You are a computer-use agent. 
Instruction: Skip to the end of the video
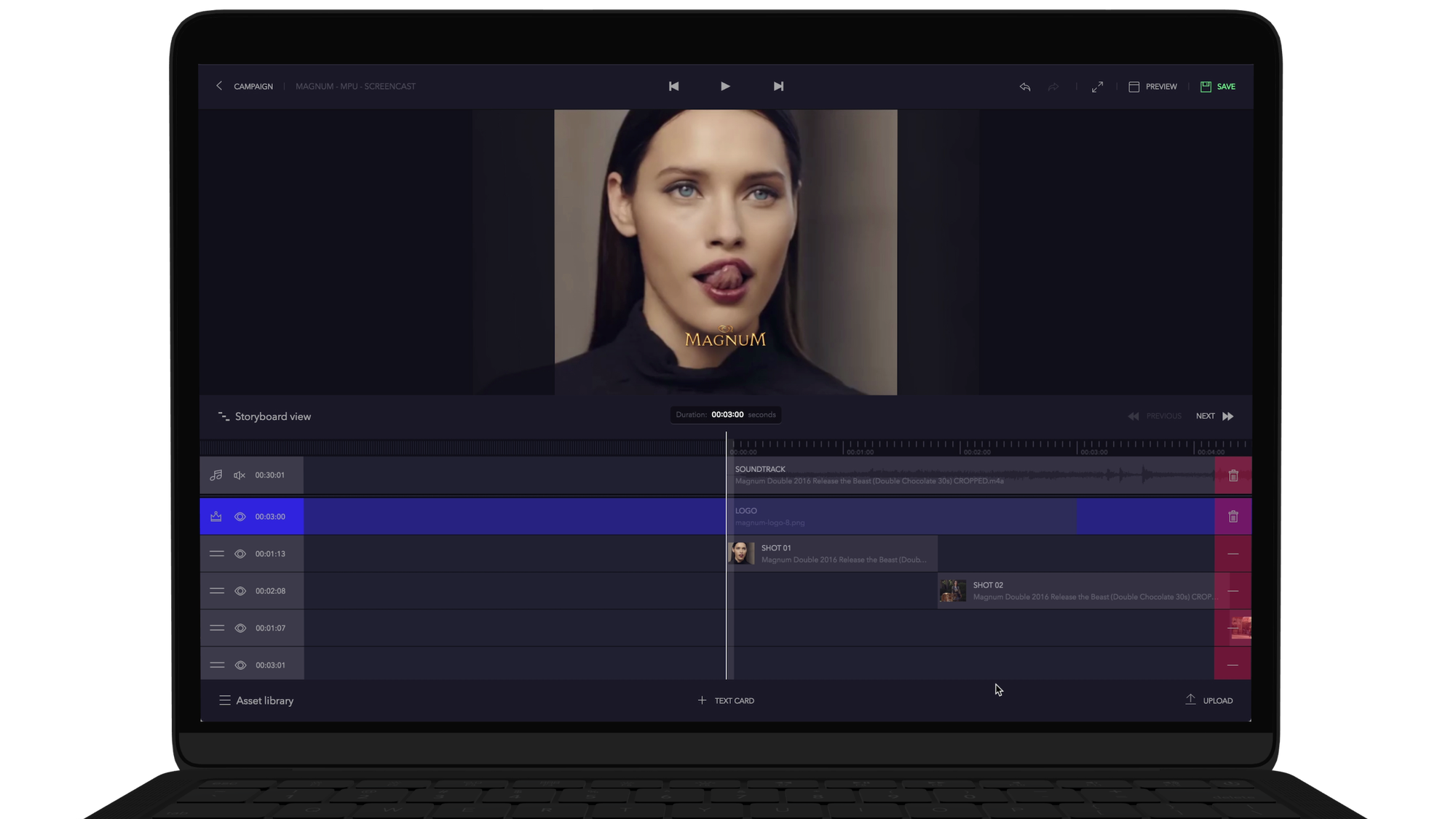tap(778, 86)
